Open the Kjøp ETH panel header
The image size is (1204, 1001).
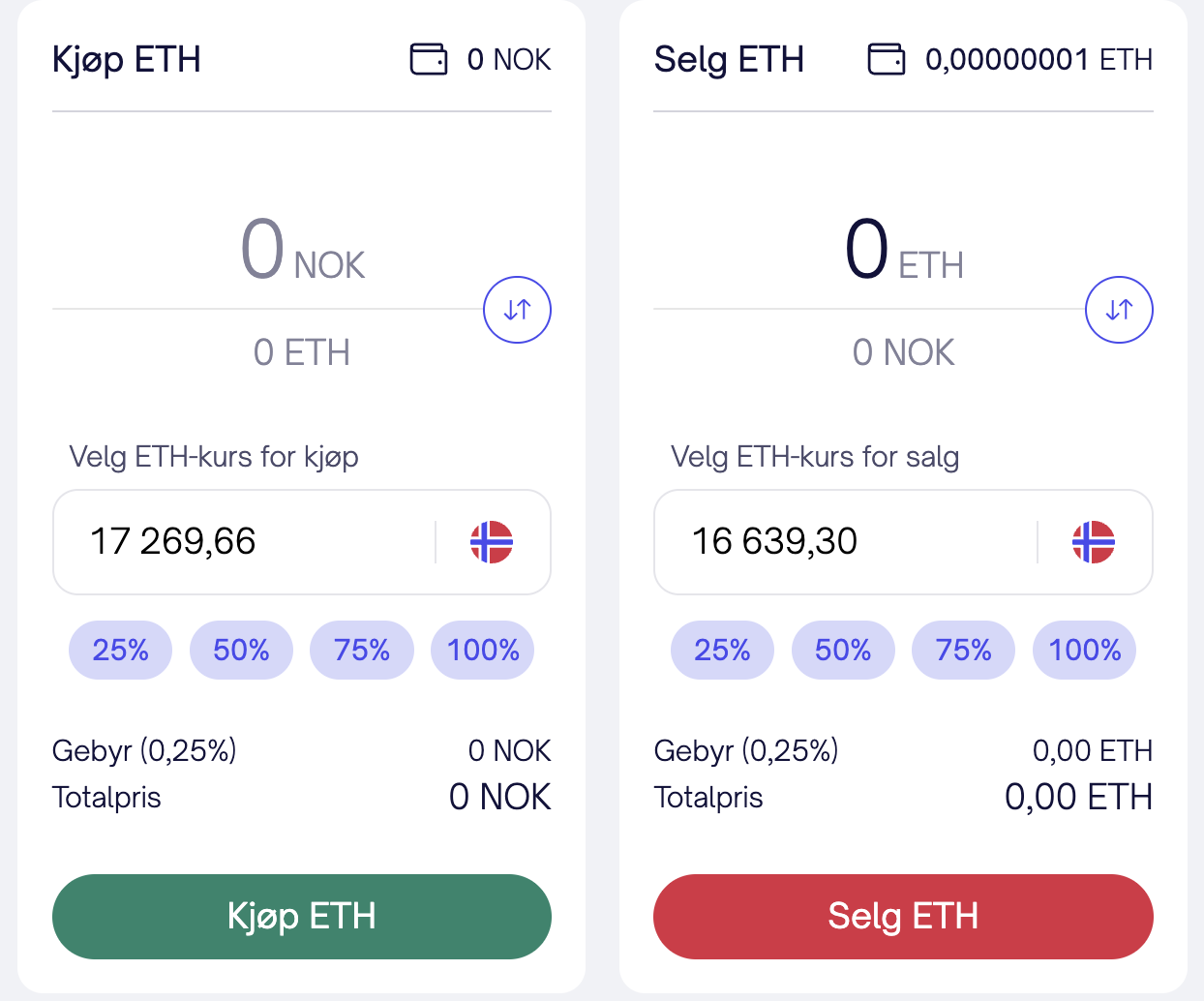[x=127, y=59]
